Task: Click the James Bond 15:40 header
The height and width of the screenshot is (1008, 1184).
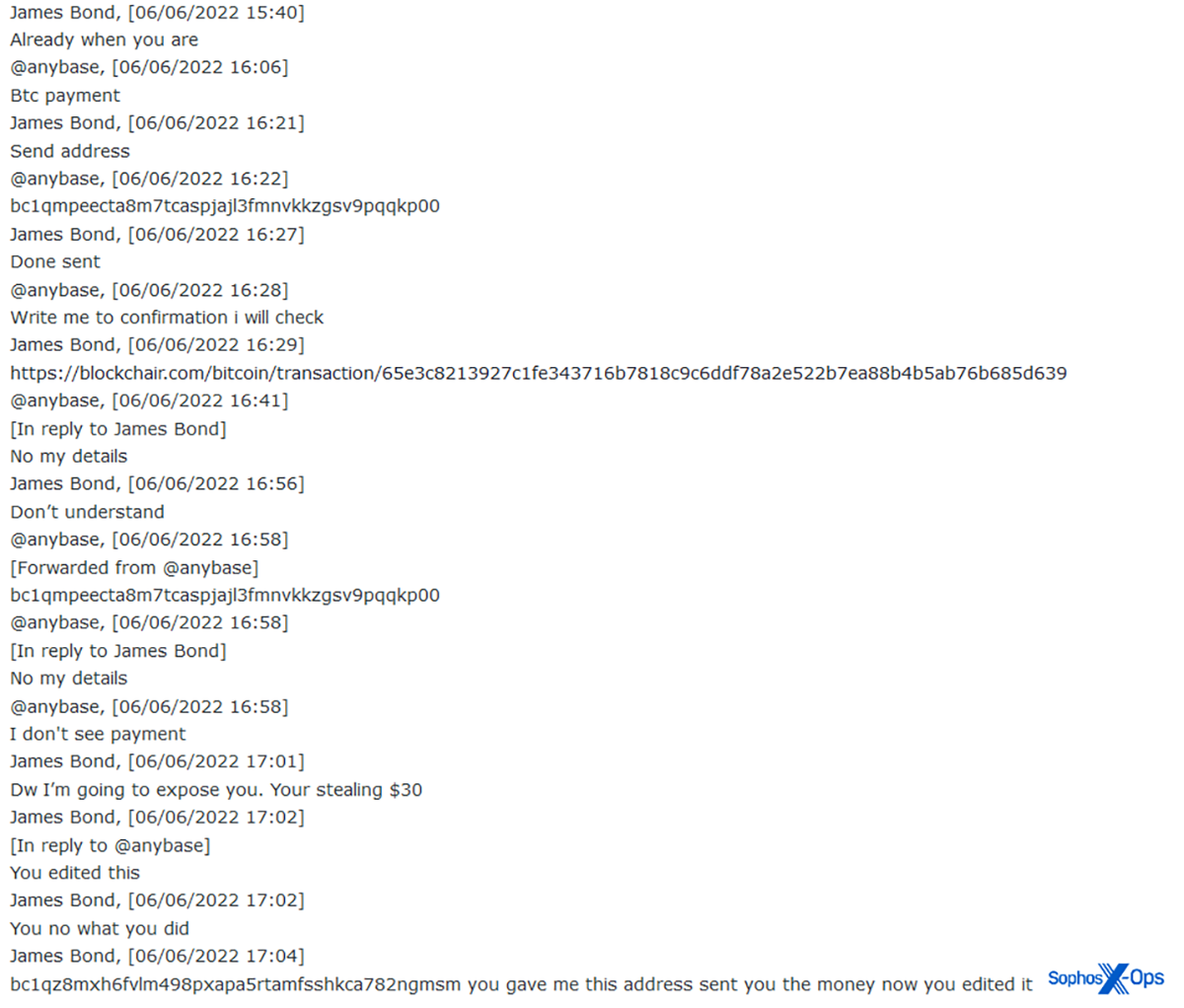Action: click(157, 13)
